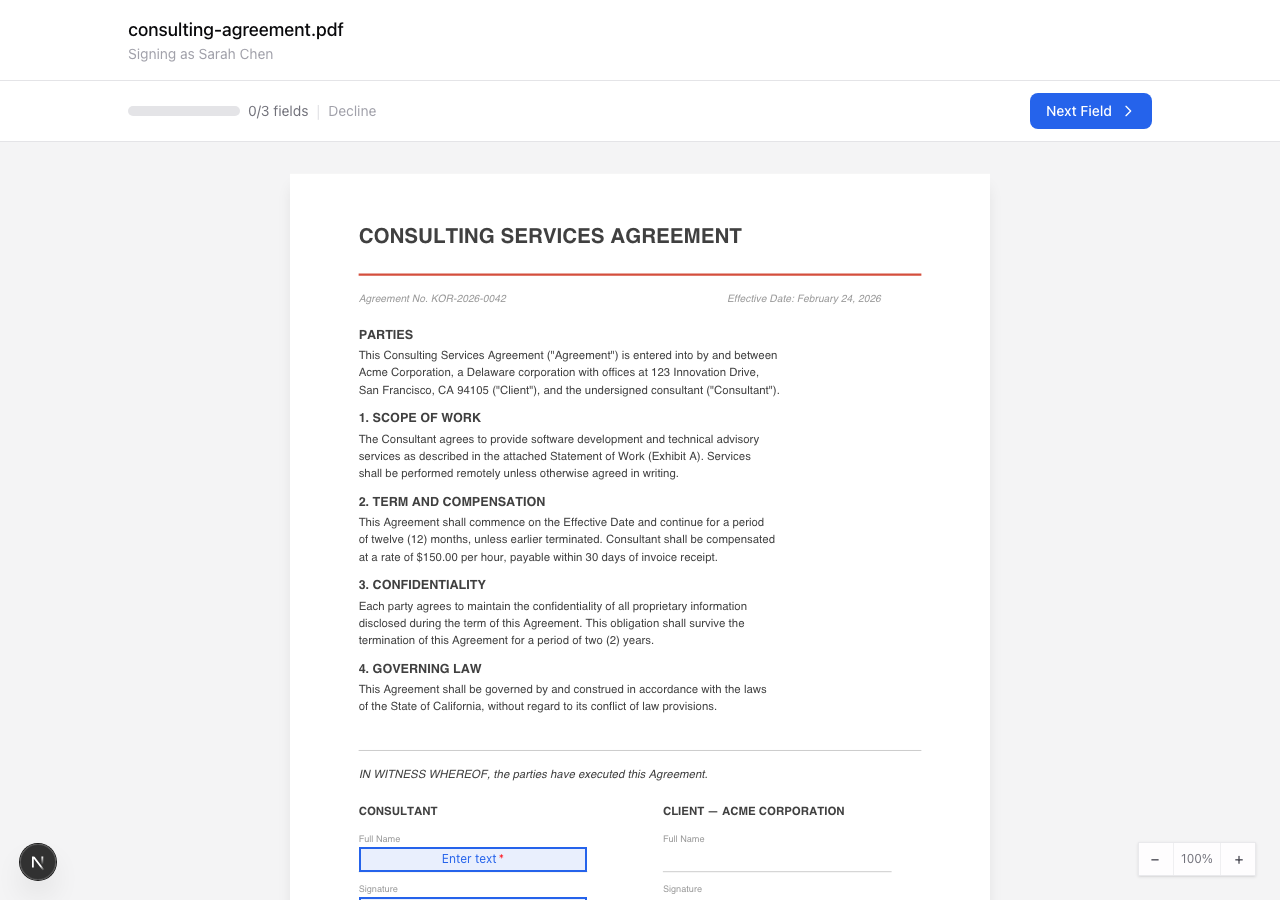Decline signing the document
The width and height of the screenshot is (1280, 900).
(x=352, y=111)
